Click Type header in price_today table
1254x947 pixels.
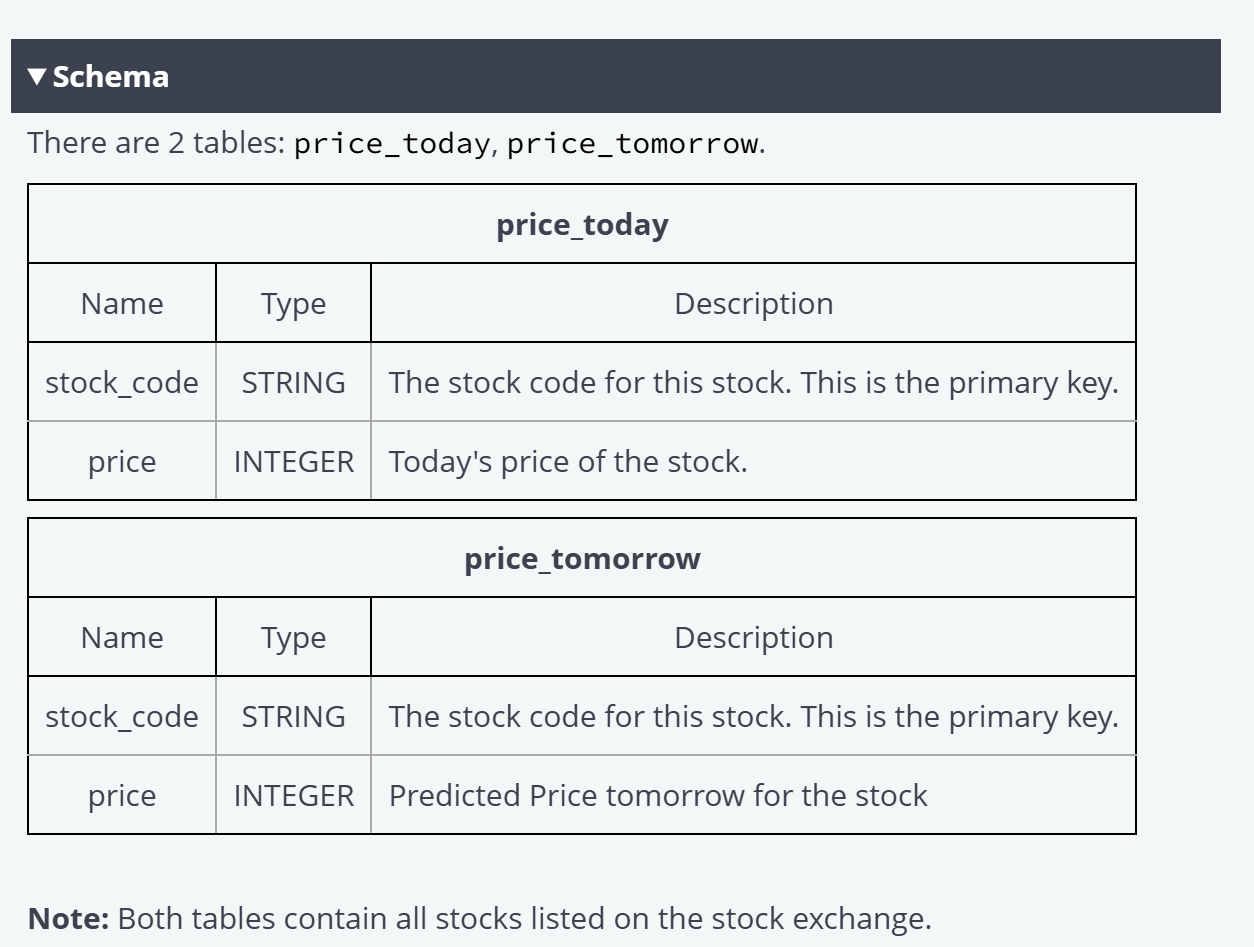point(293,303)
